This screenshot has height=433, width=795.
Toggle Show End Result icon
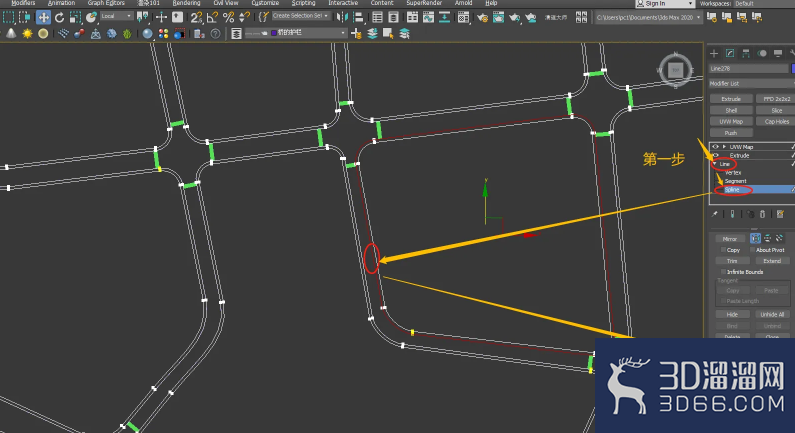tap(732, 214)
